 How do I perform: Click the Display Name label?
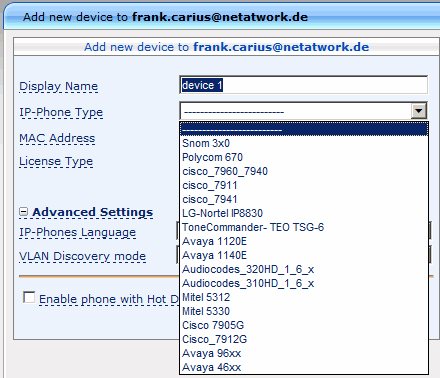pyautogui.click(x=59, y=86)
